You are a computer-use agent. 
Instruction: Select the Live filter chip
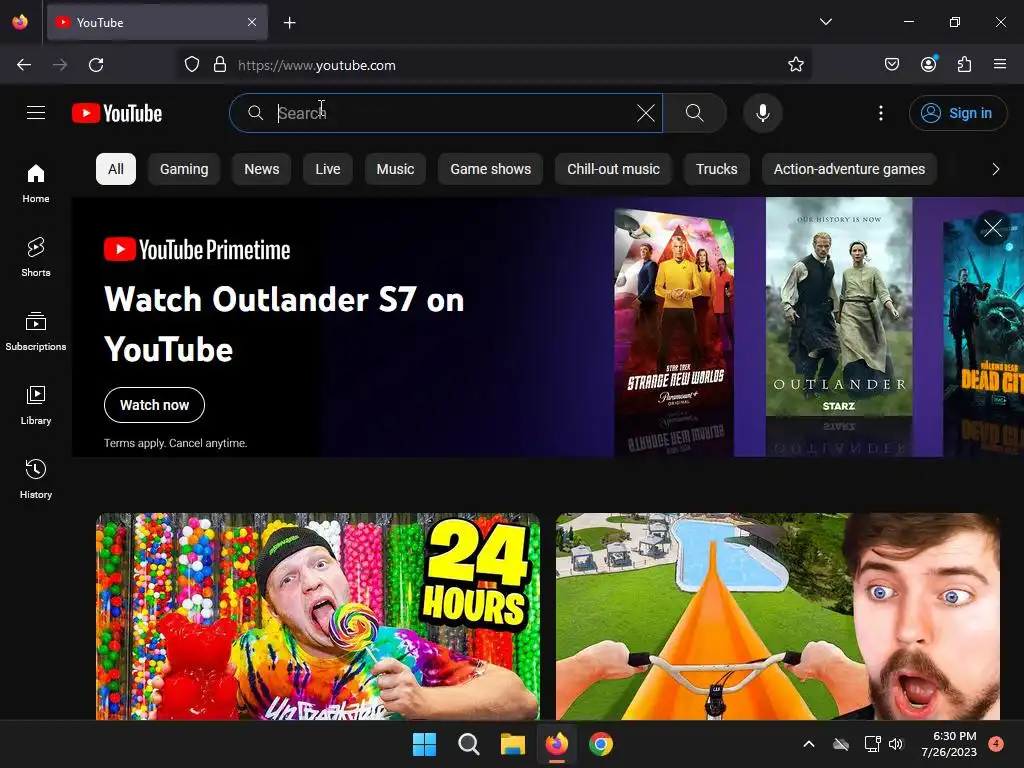[x=328, y=169]
